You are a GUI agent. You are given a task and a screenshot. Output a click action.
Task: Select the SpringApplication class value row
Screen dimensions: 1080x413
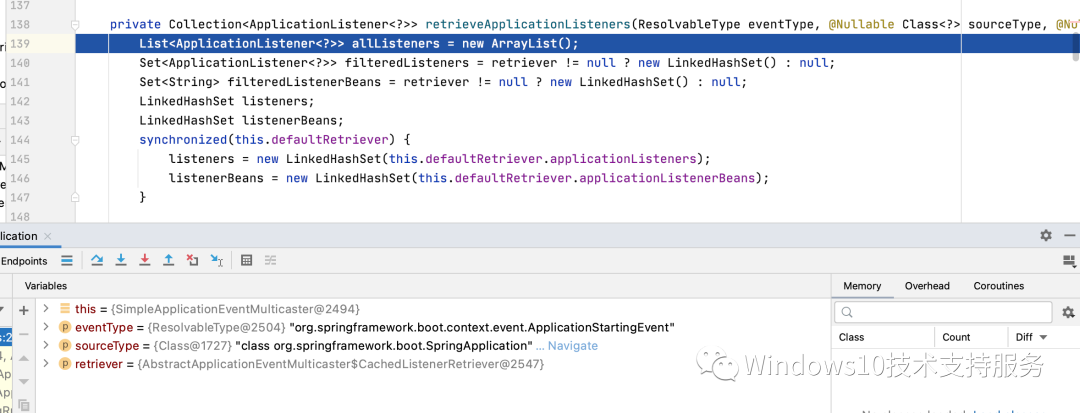click(x=384, y=346)
